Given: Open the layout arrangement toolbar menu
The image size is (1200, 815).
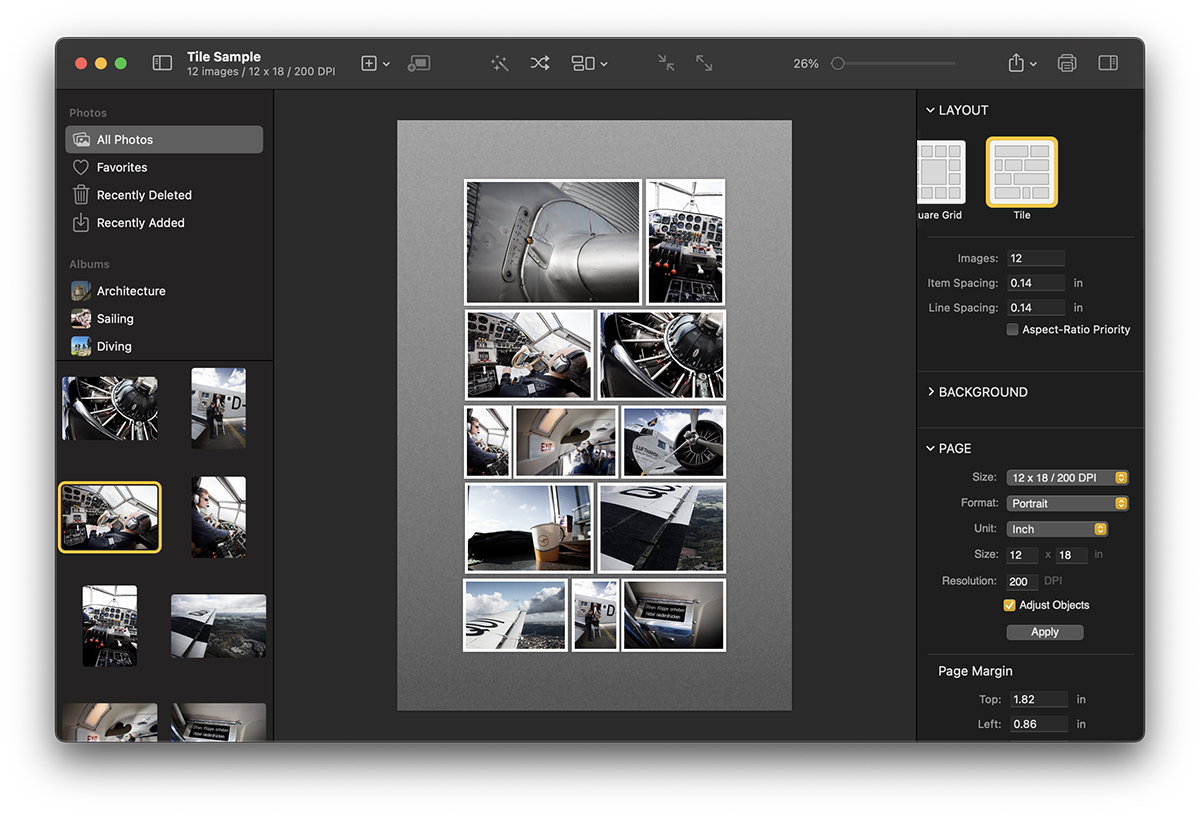Looking at the screenshot, I should click(589, 63).
